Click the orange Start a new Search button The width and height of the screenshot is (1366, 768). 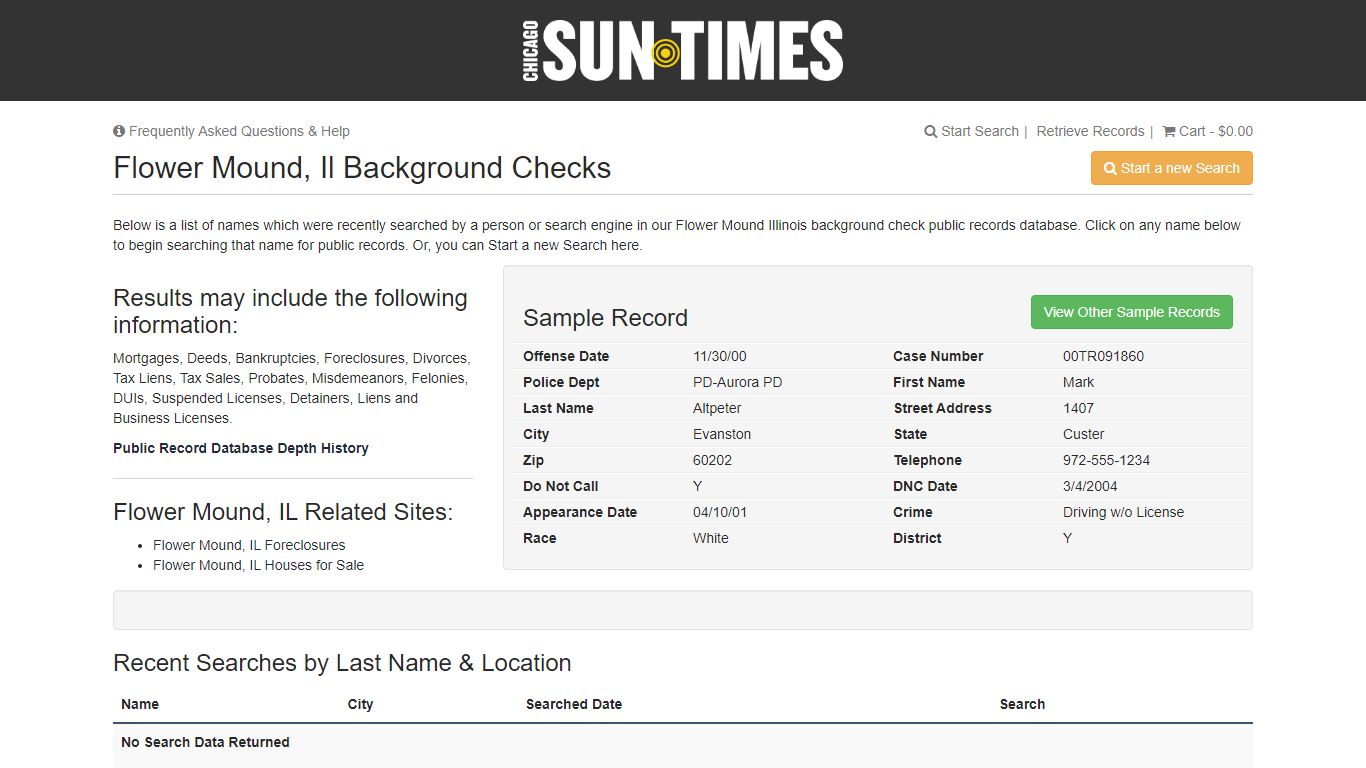(x=1171, y=168)
